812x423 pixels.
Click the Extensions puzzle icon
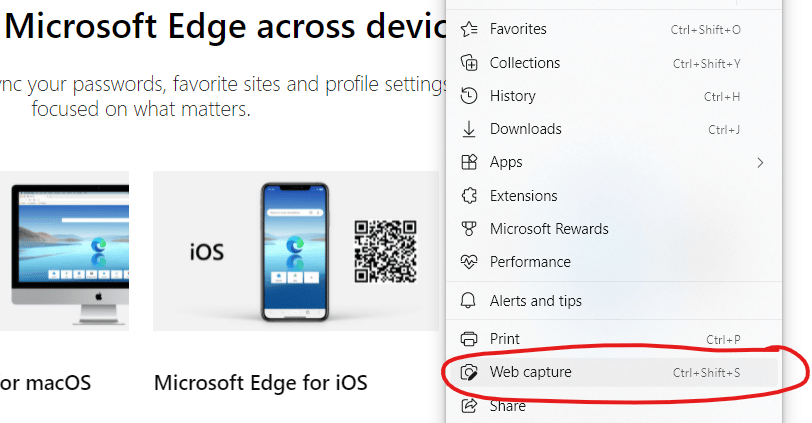tap(469, 196)
